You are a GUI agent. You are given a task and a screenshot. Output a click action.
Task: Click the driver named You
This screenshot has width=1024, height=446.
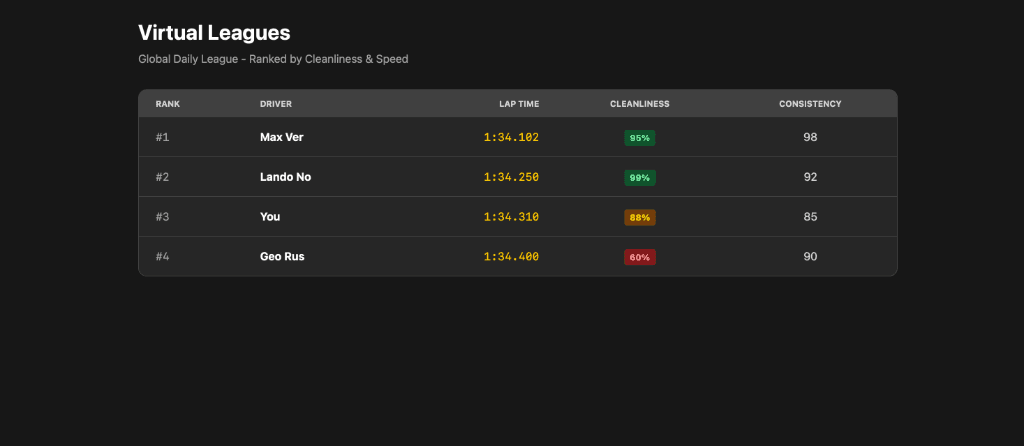[x=270, y=217]
